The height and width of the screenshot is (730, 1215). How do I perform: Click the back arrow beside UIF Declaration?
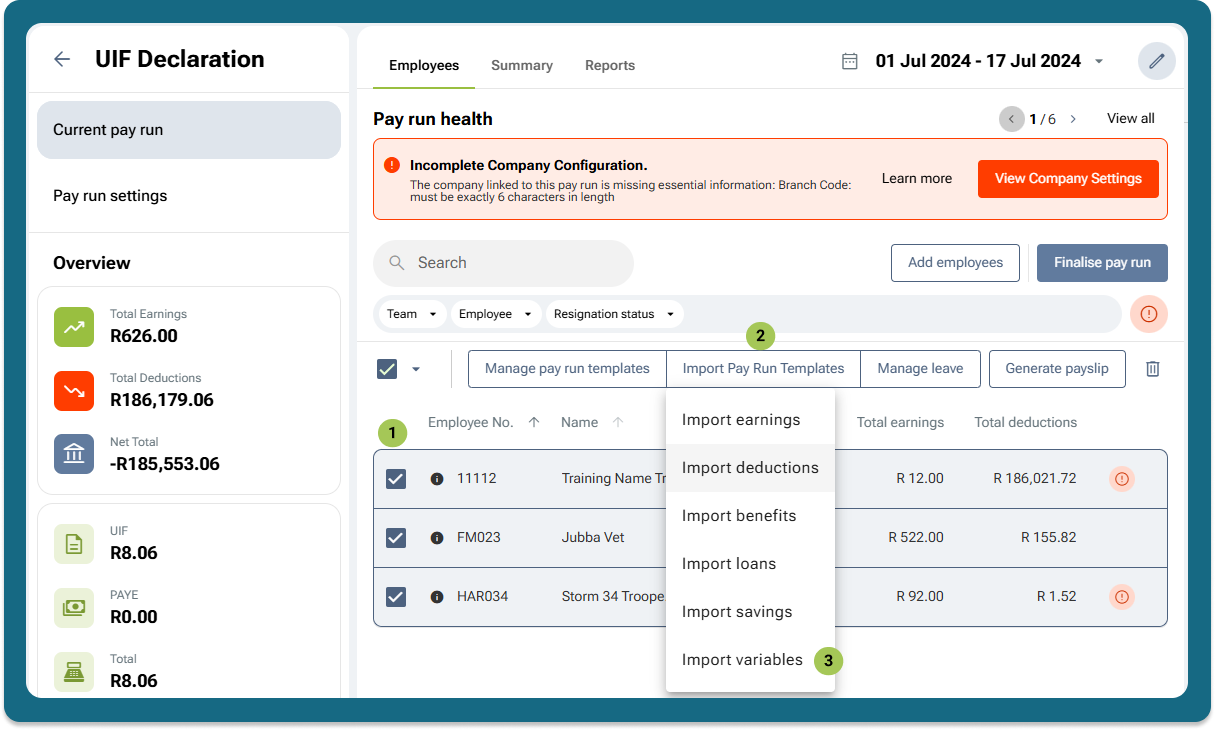pos(62,59)
